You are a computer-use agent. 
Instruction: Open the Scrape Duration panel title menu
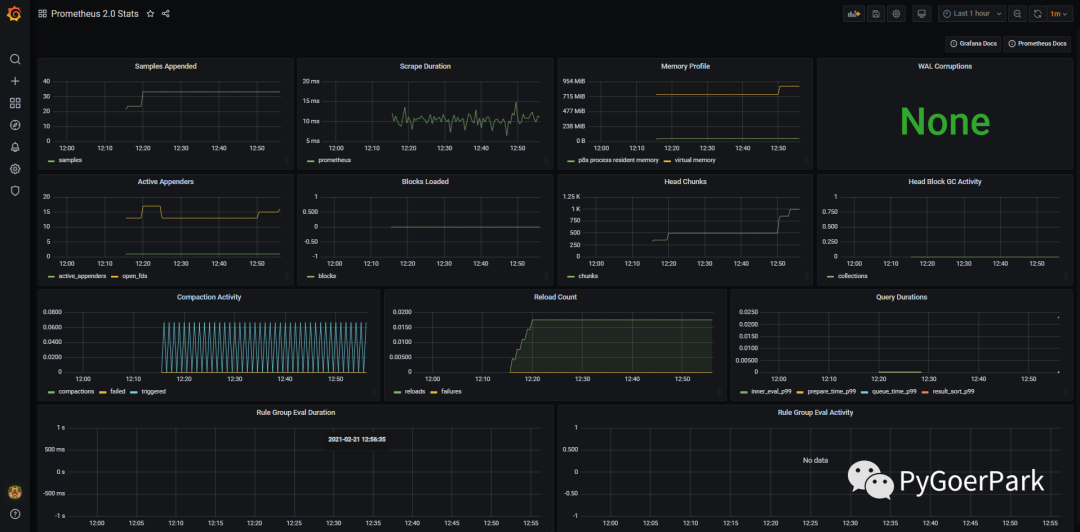[425, 66]
